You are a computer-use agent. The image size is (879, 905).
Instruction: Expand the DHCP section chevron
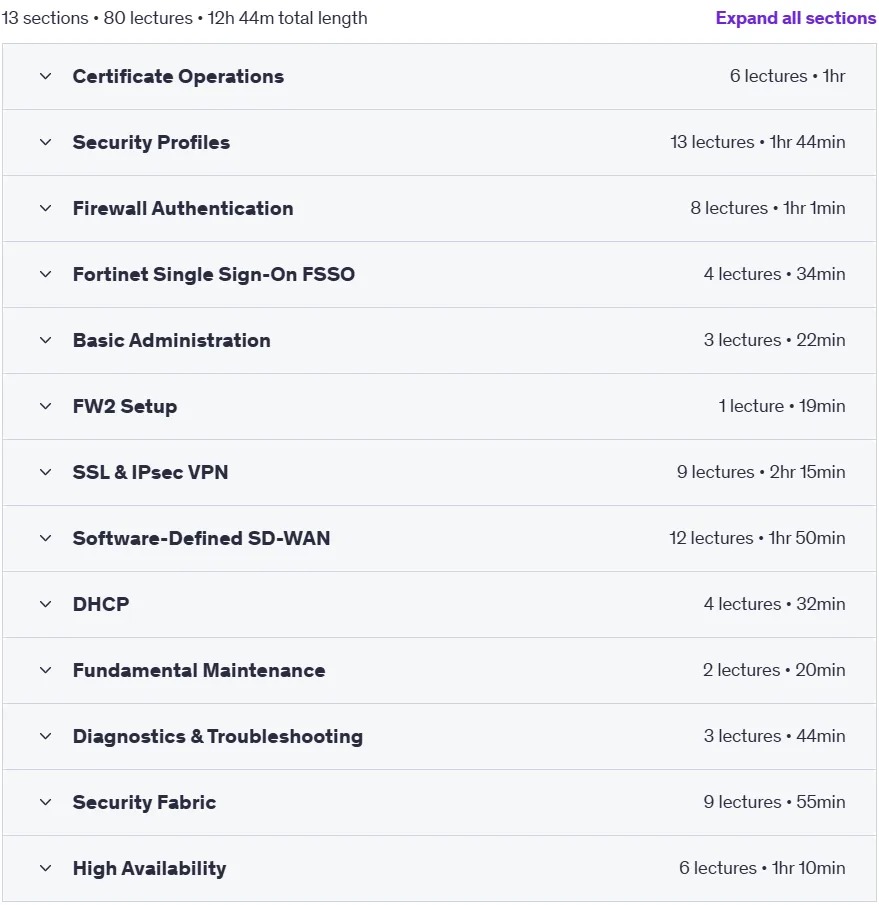point(46,604)
